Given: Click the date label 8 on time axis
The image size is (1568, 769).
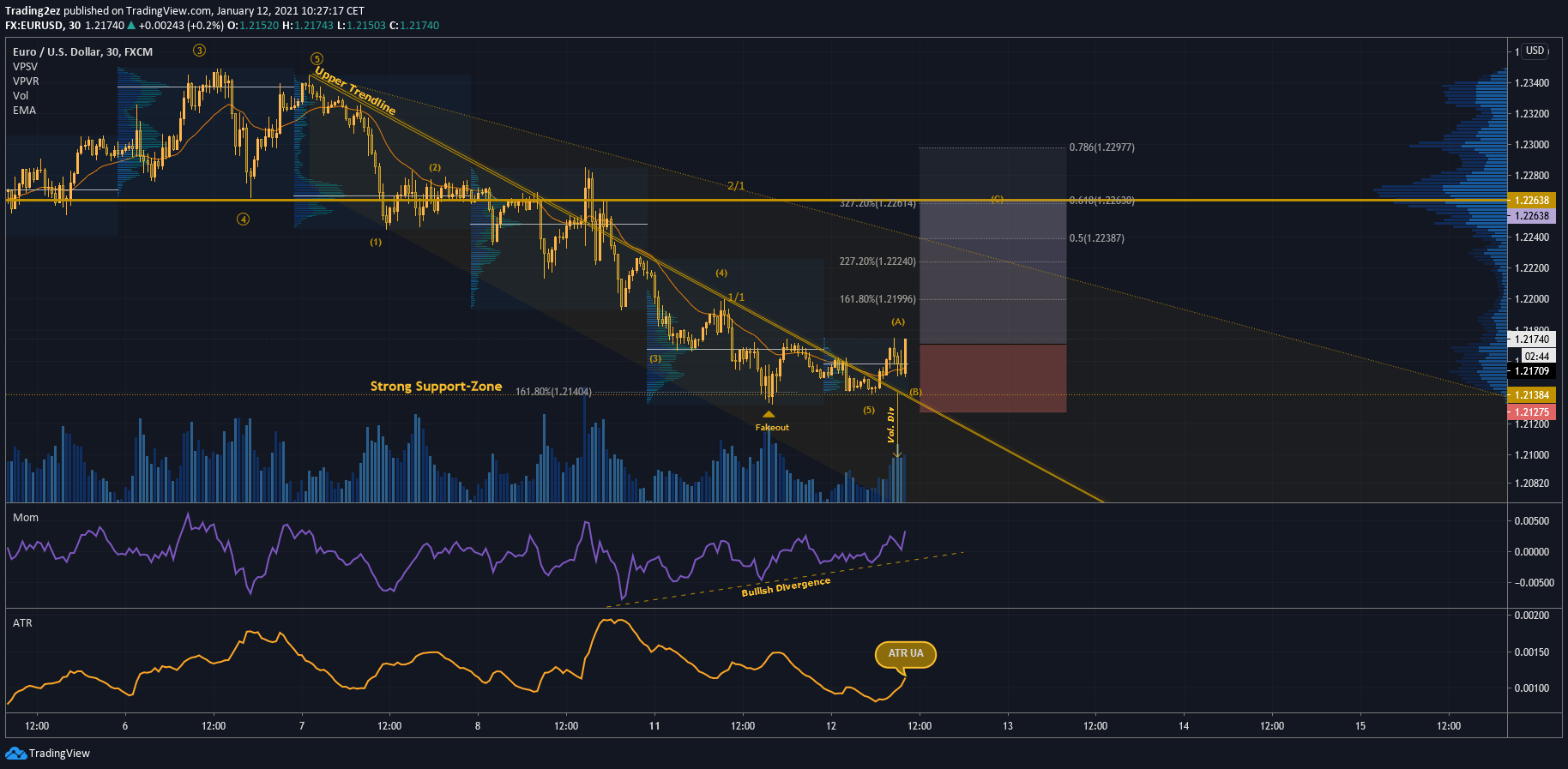Looking at the screenshot, I should click(x=478, y=726).
